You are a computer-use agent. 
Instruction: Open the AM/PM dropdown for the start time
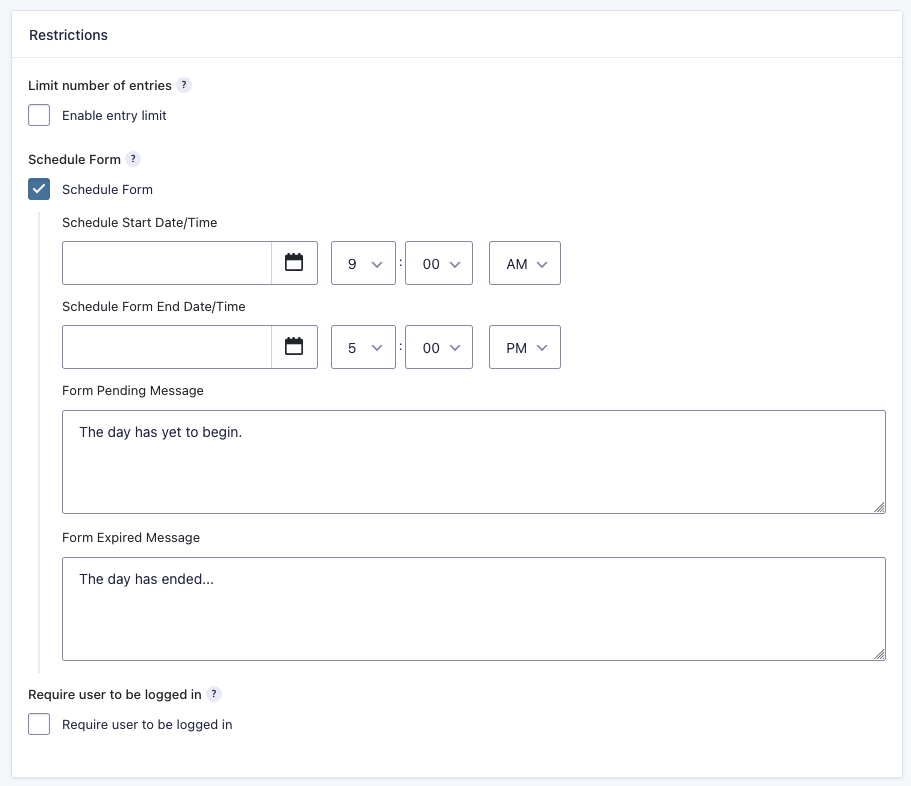[524, 263]
